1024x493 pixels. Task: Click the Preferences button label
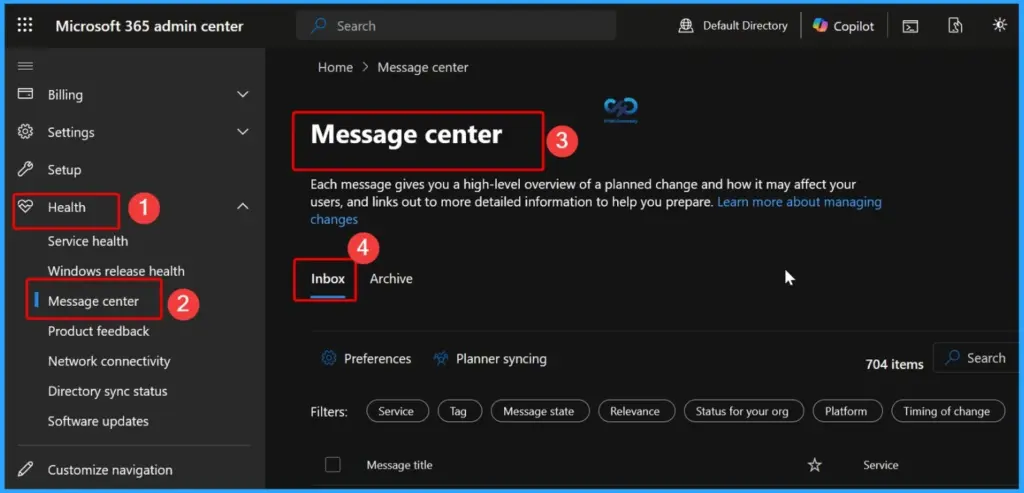coord(377,358)
